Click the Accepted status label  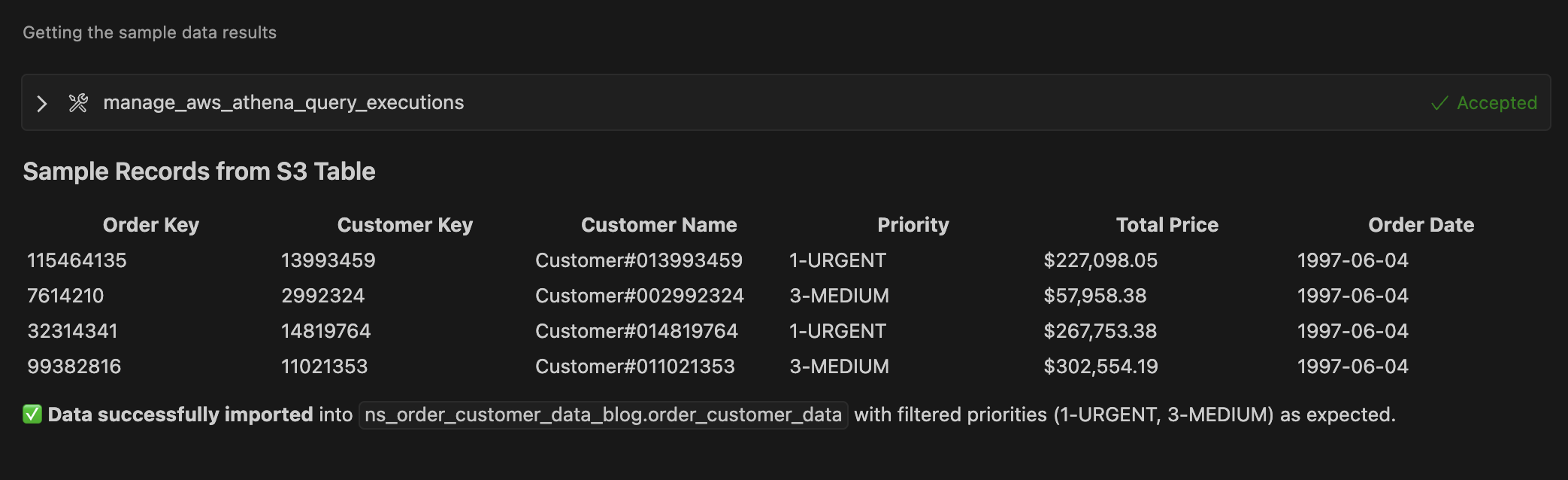1496,103
